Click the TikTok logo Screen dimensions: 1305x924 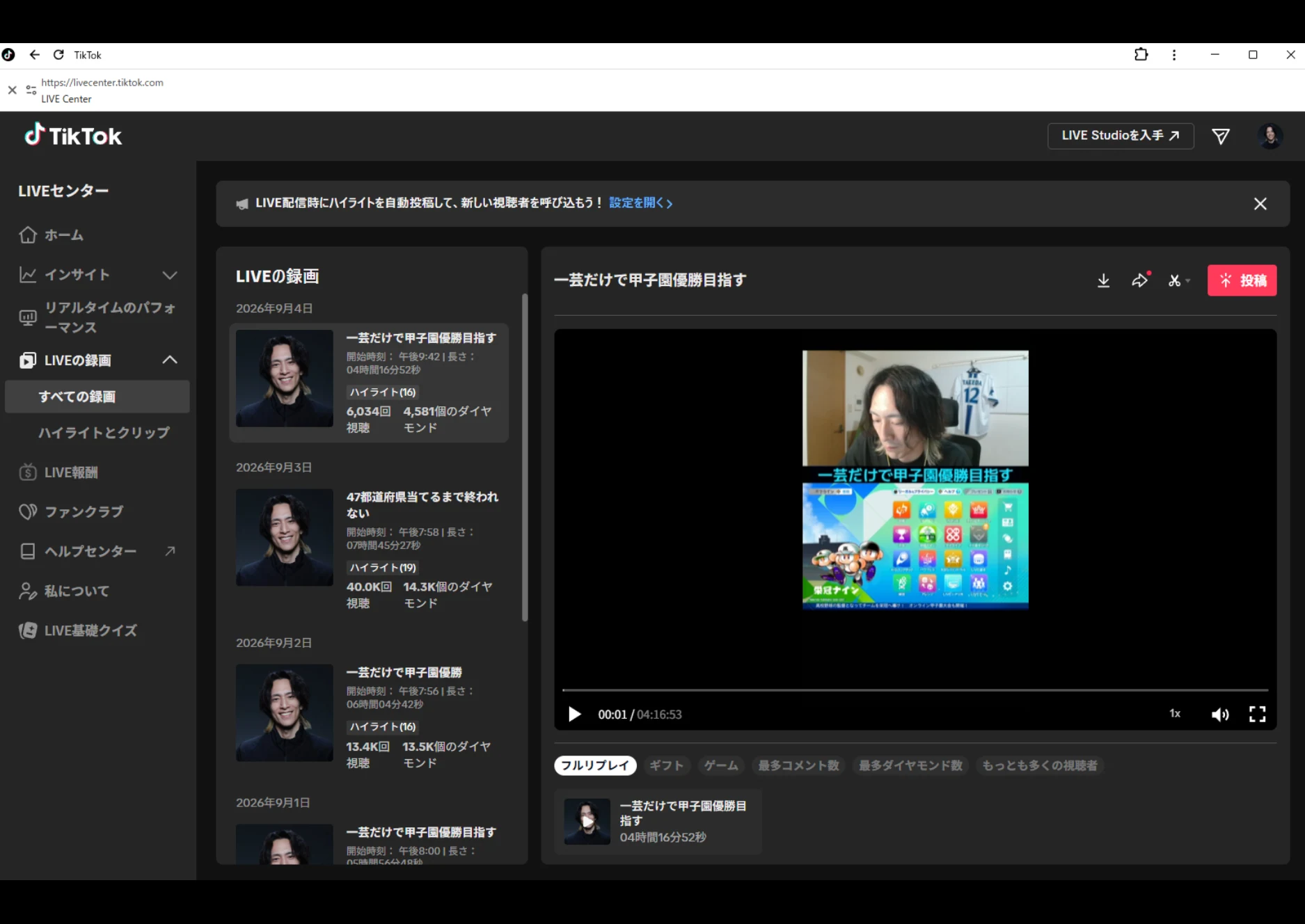coord(73,136)
